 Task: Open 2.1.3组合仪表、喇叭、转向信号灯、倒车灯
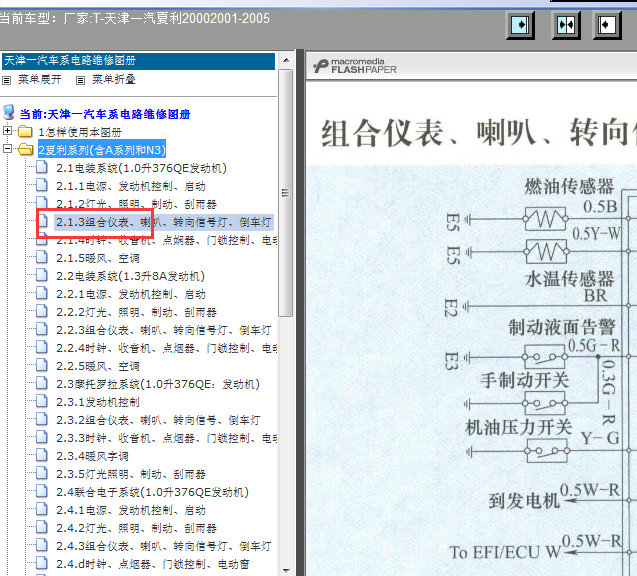(x=164, y=222)
